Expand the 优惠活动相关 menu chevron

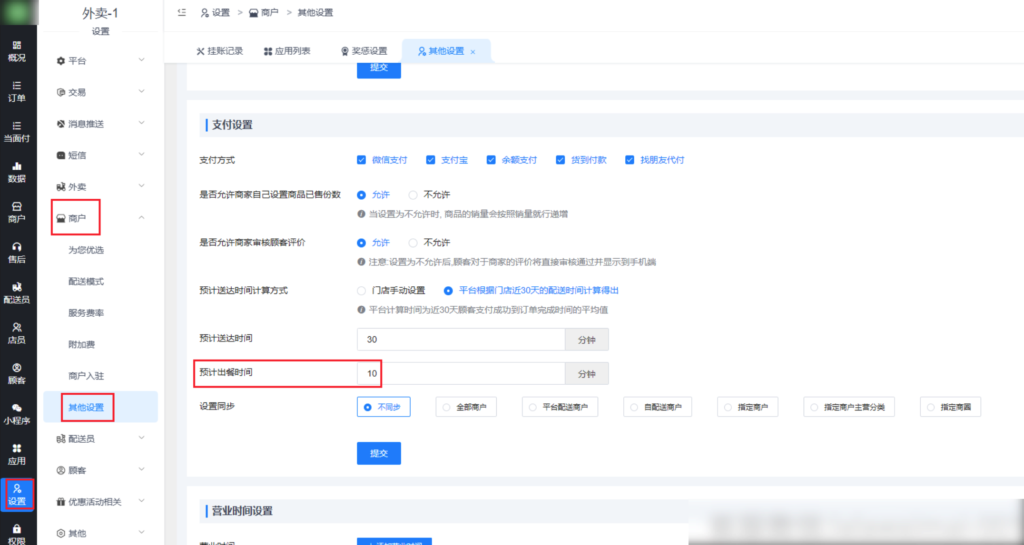coord(142,501)
